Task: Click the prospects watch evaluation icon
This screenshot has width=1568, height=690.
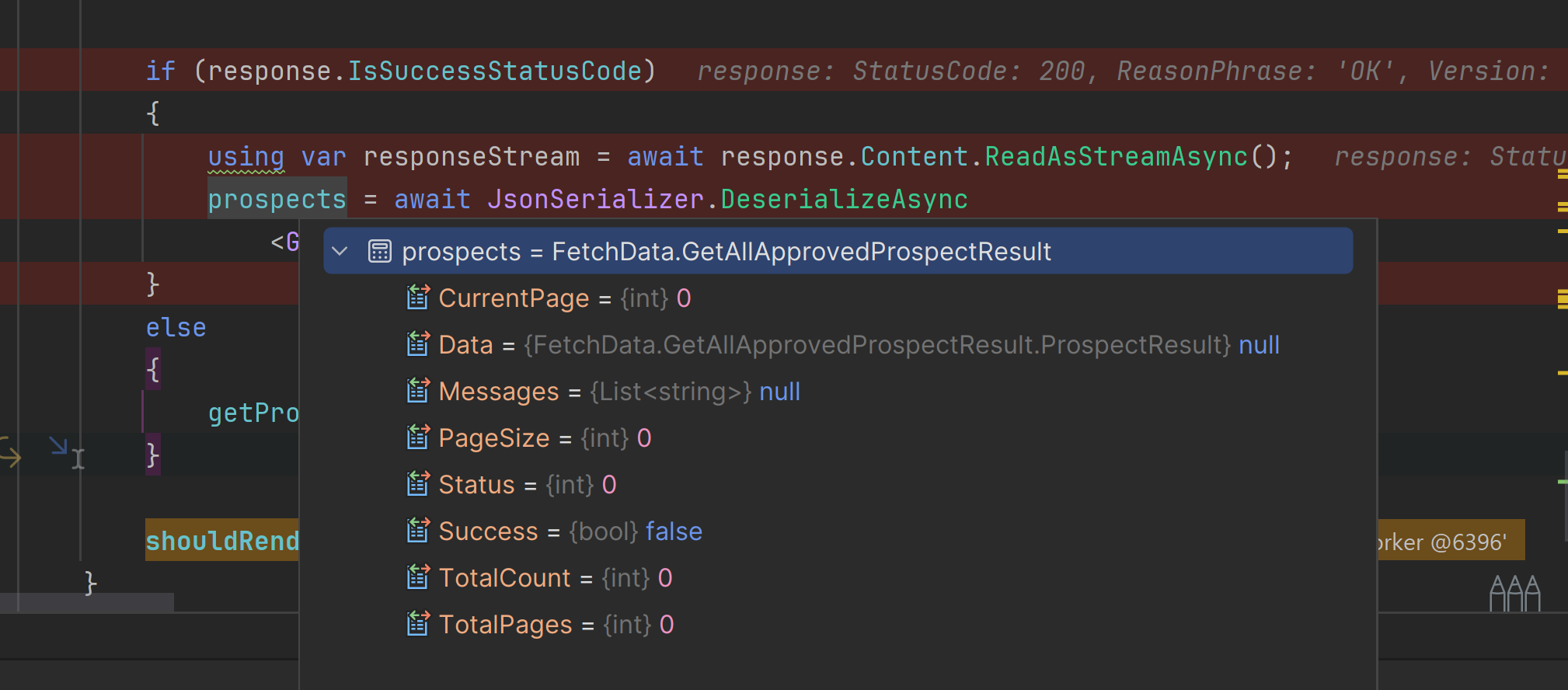Action: pyautogui.click(x=379, y=251)
